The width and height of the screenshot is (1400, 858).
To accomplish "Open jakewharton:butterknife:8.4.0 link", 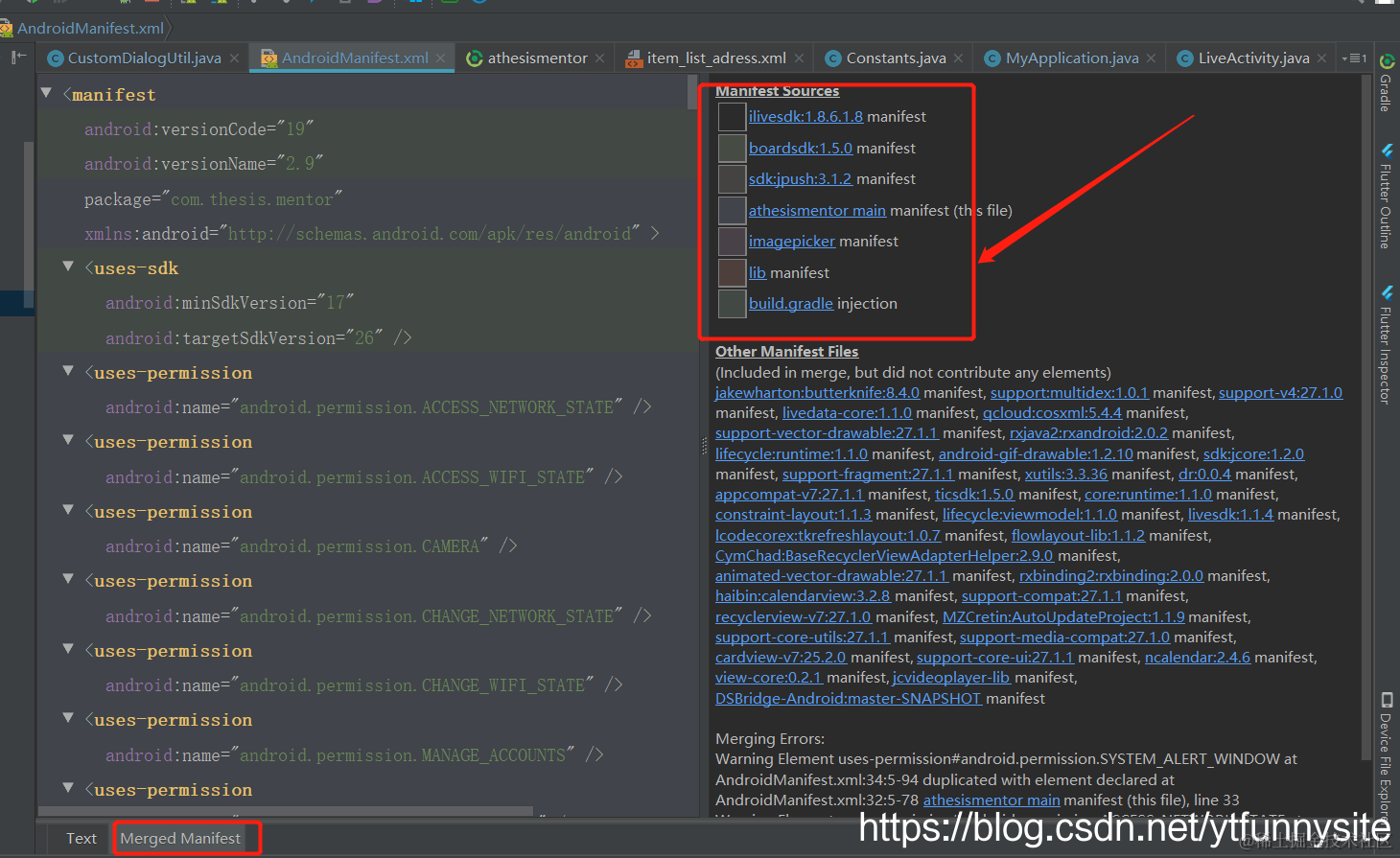I will point(817,393).
